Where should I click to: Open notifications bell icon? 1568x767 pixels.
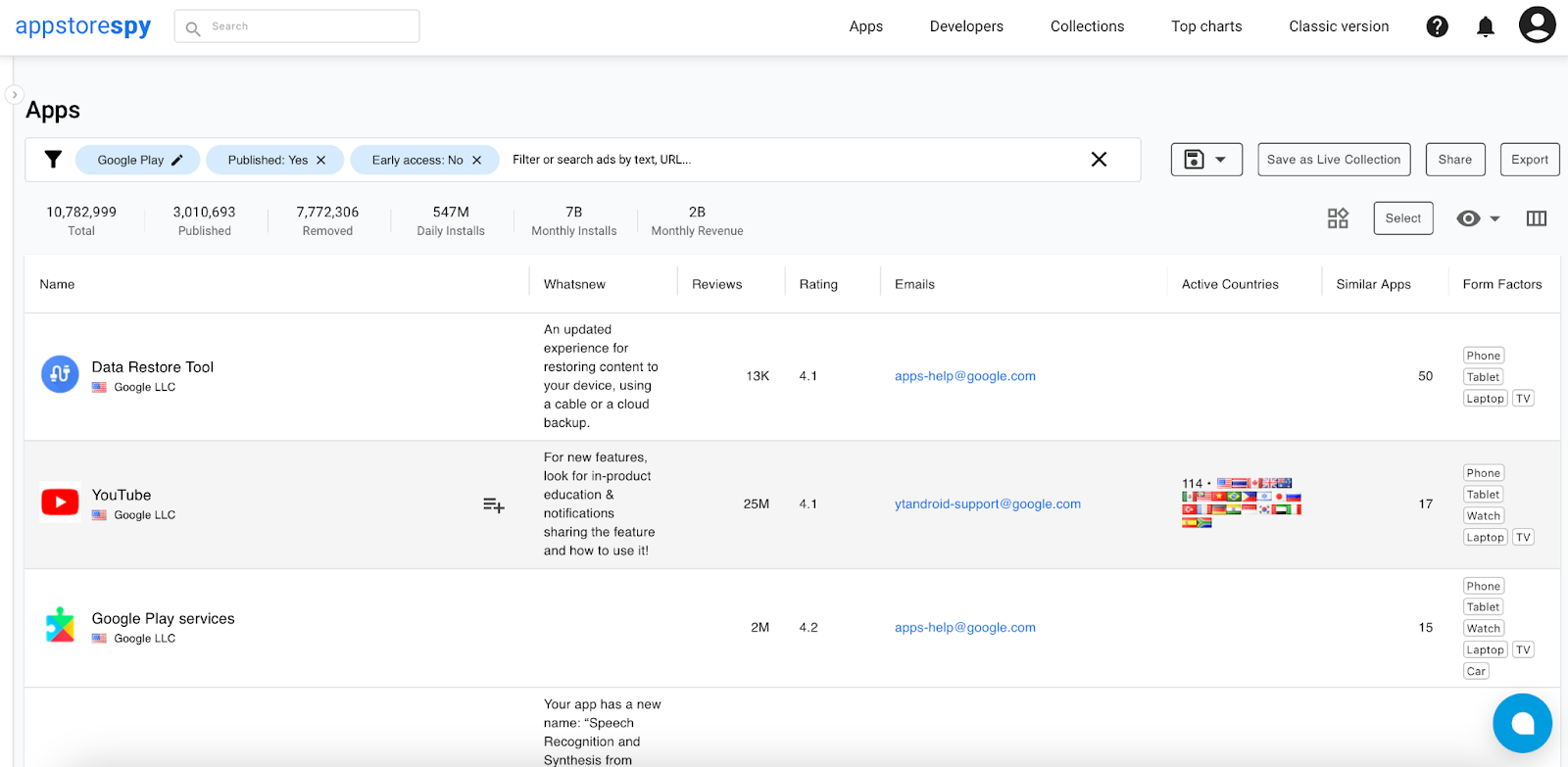coord(1486,26)
